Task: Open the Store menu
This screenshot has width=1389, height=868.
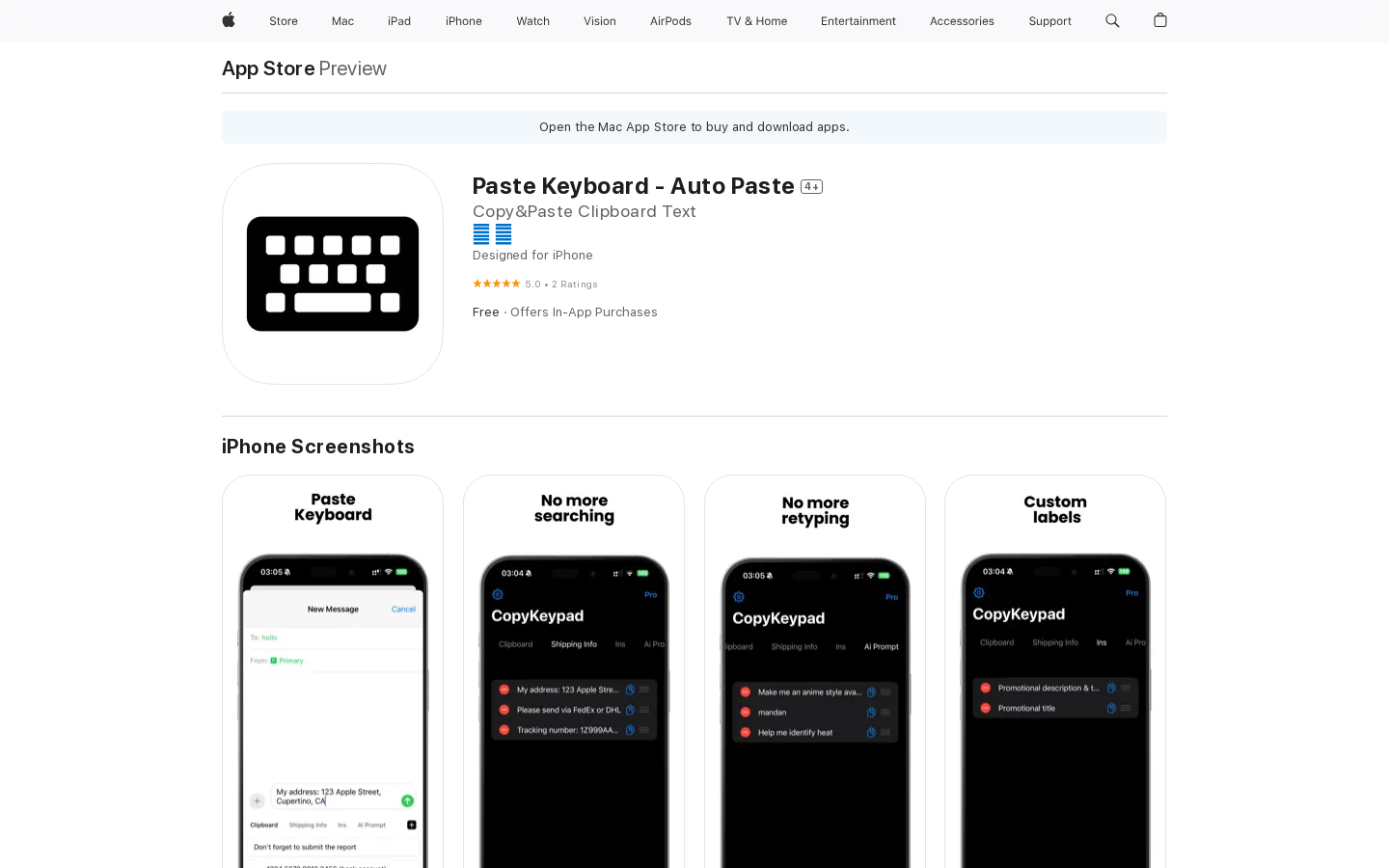Action: pos(284,21)
